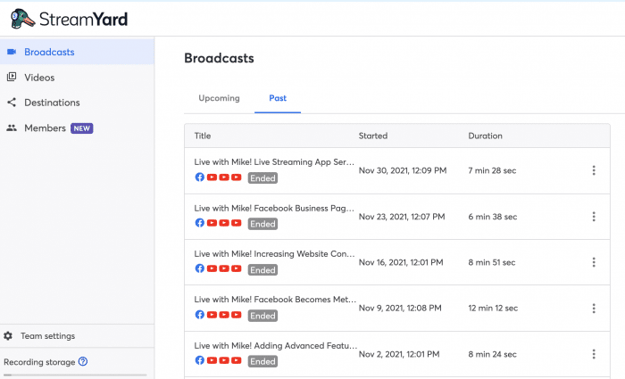Click the Duration column header

click(485, 136)
